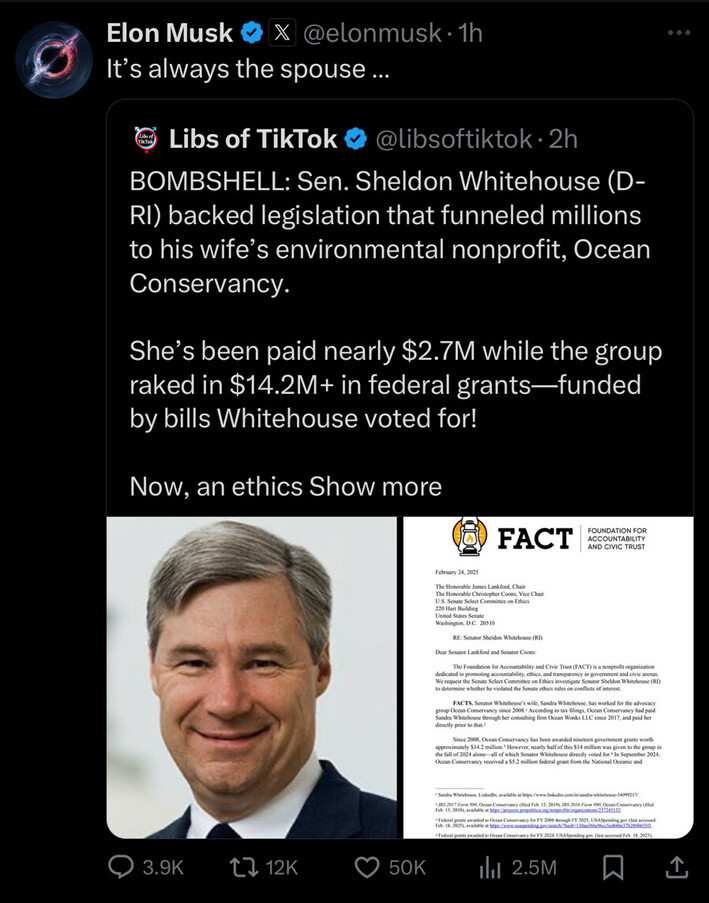The image size is (709, 903).
Task: Open the quoted post's 2h timestamp
Action: (564, 140)
